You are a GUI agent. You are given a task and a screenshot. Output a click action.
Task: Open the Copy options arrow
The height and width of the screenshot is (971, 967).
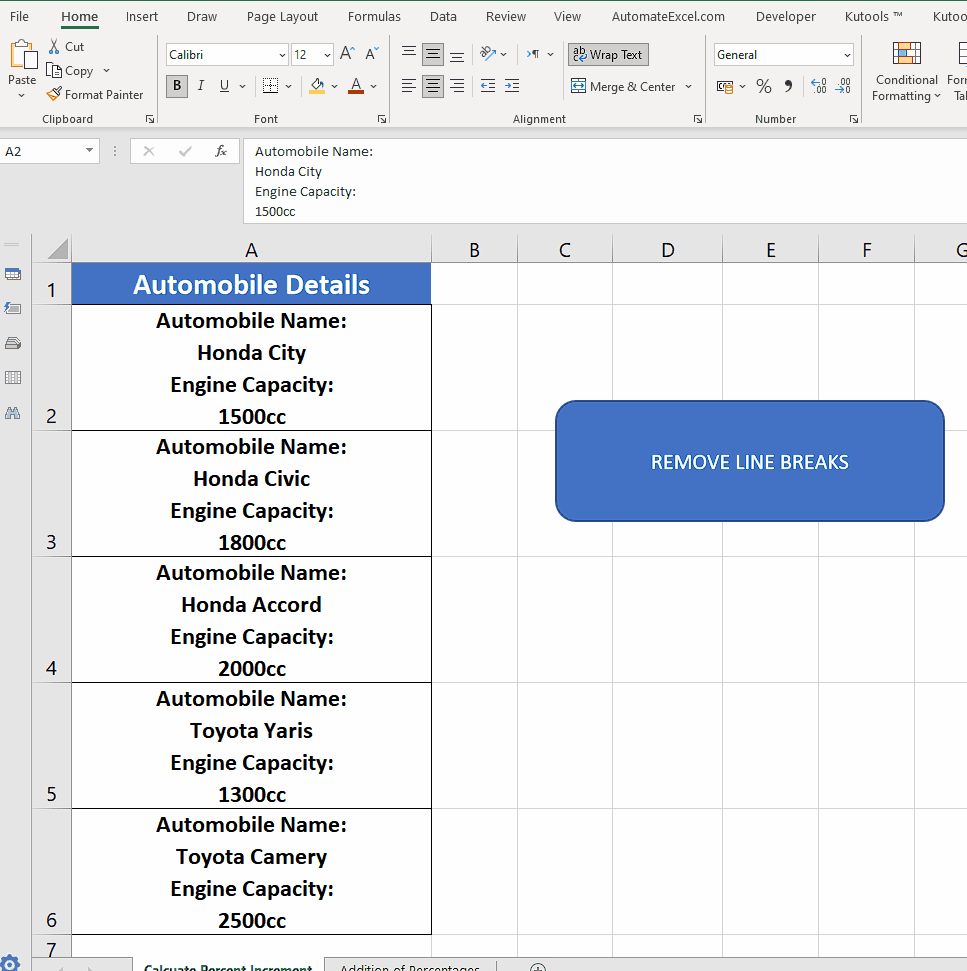point(106,71)
